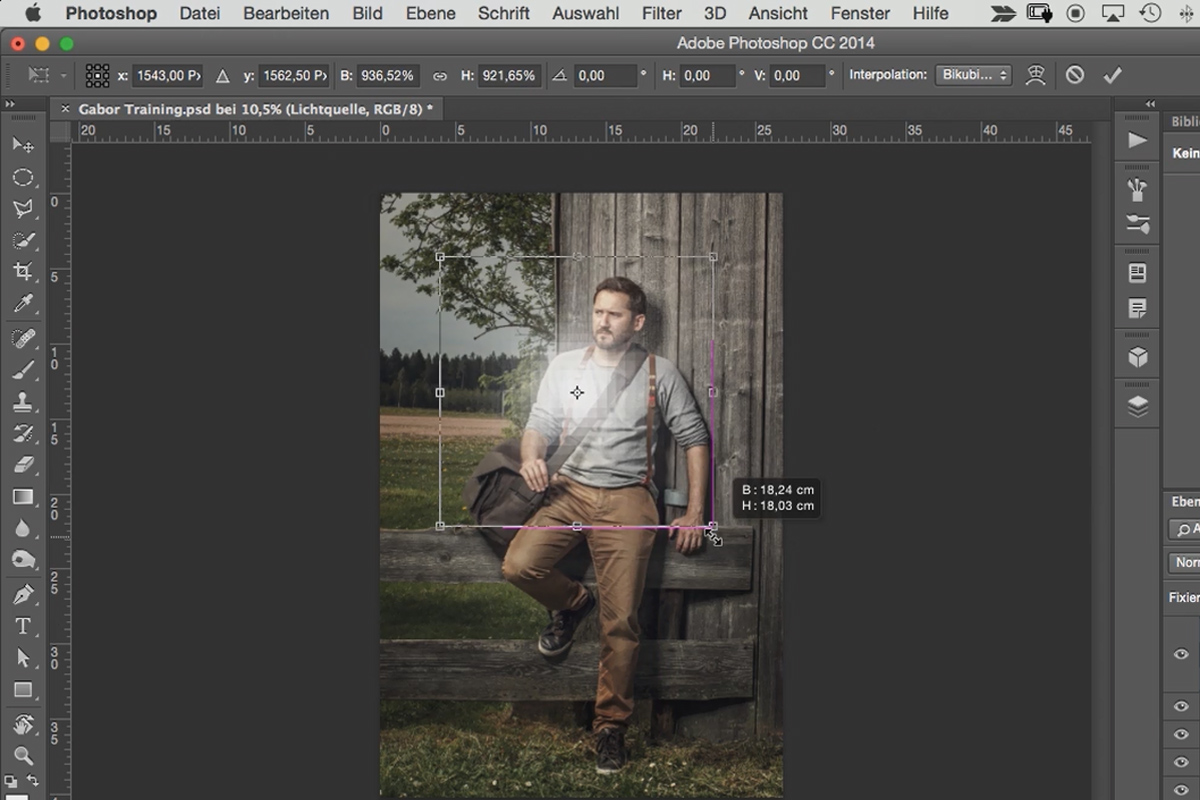Image resolution: width=1200 pixels, height=800 pixels.
Task: Click the height H percentage field
Action: pos(510,75)
